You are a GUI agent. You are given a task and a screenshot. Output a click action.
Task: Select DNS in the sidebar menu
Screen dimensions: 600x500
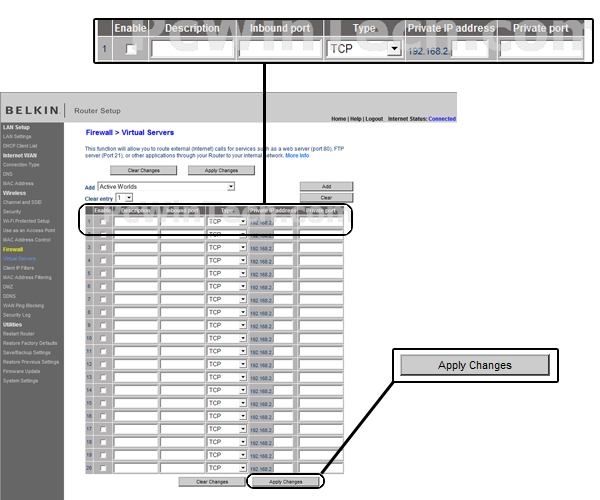coord(8,174)
